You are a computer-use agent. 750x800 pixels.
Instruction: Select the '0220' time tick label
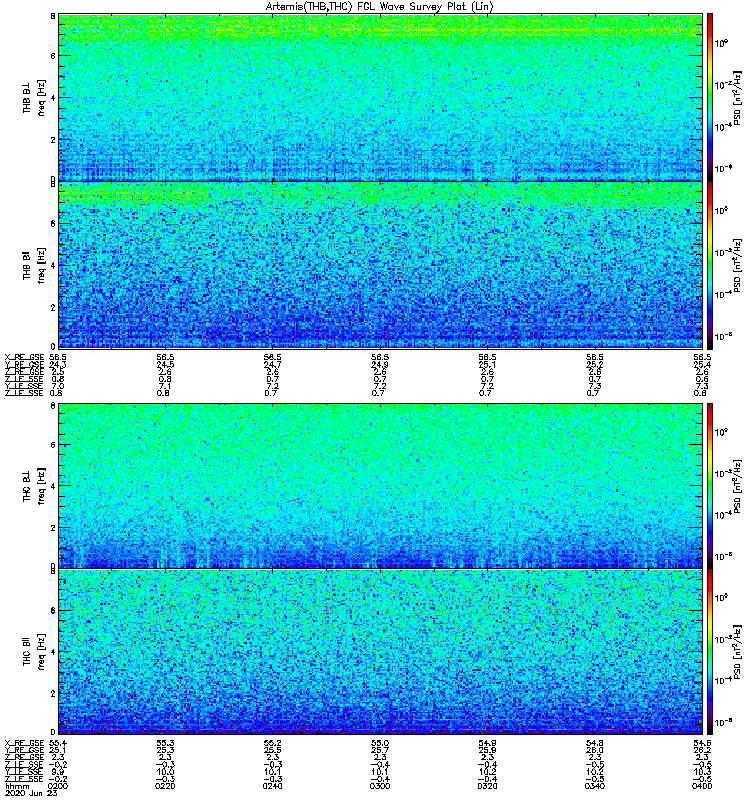click(165, 786)
